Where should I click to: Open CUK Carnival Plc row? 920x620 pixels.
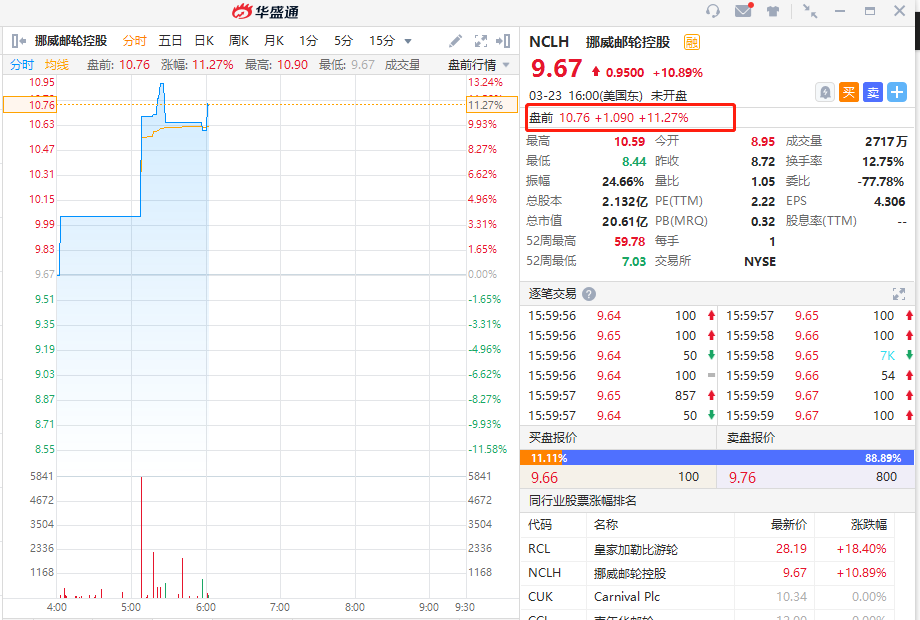tap(707, 597)
